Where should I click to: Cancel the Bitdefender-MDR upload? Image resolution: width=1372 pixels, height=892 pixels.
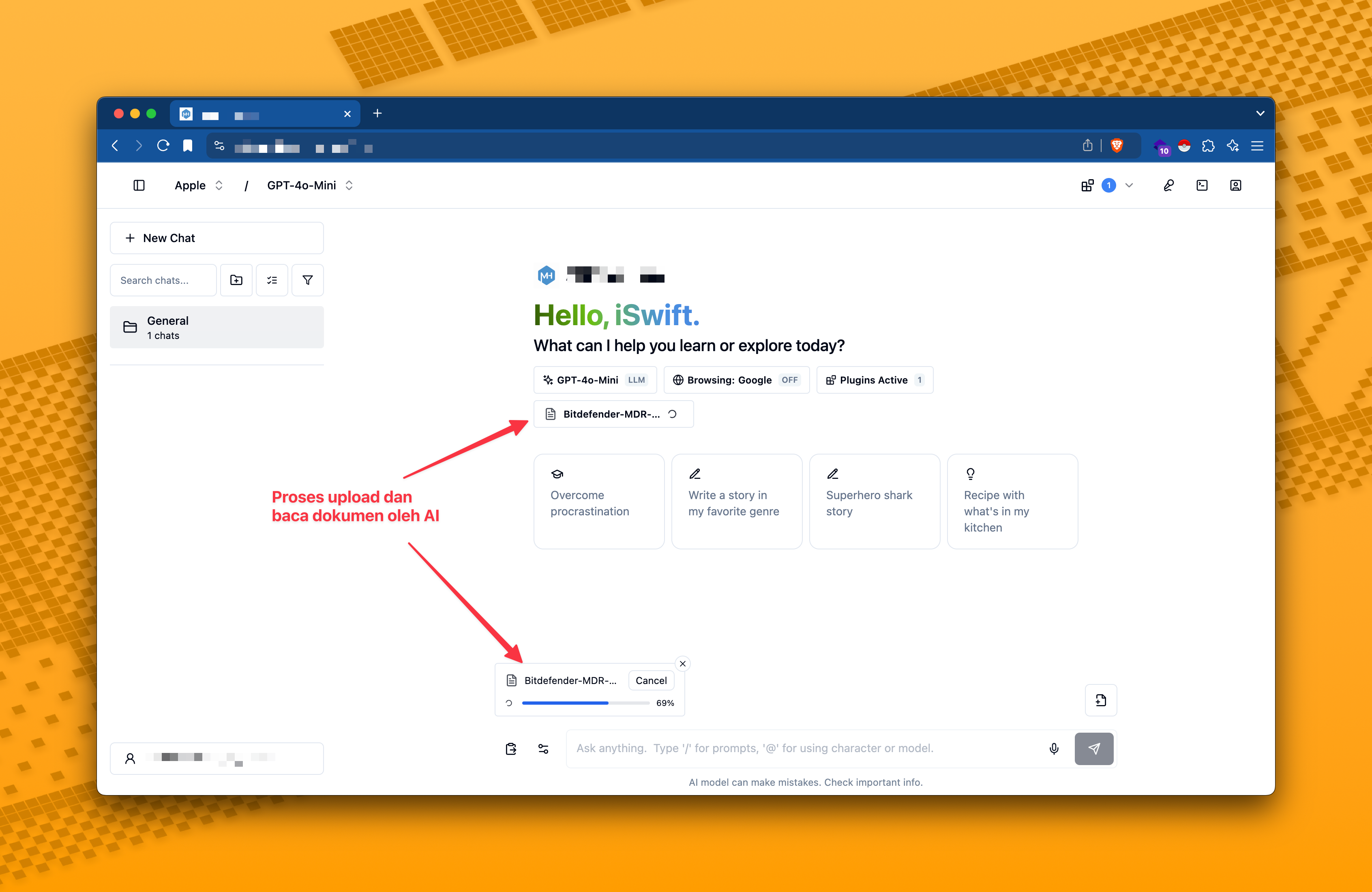click(x=651, y=680)
